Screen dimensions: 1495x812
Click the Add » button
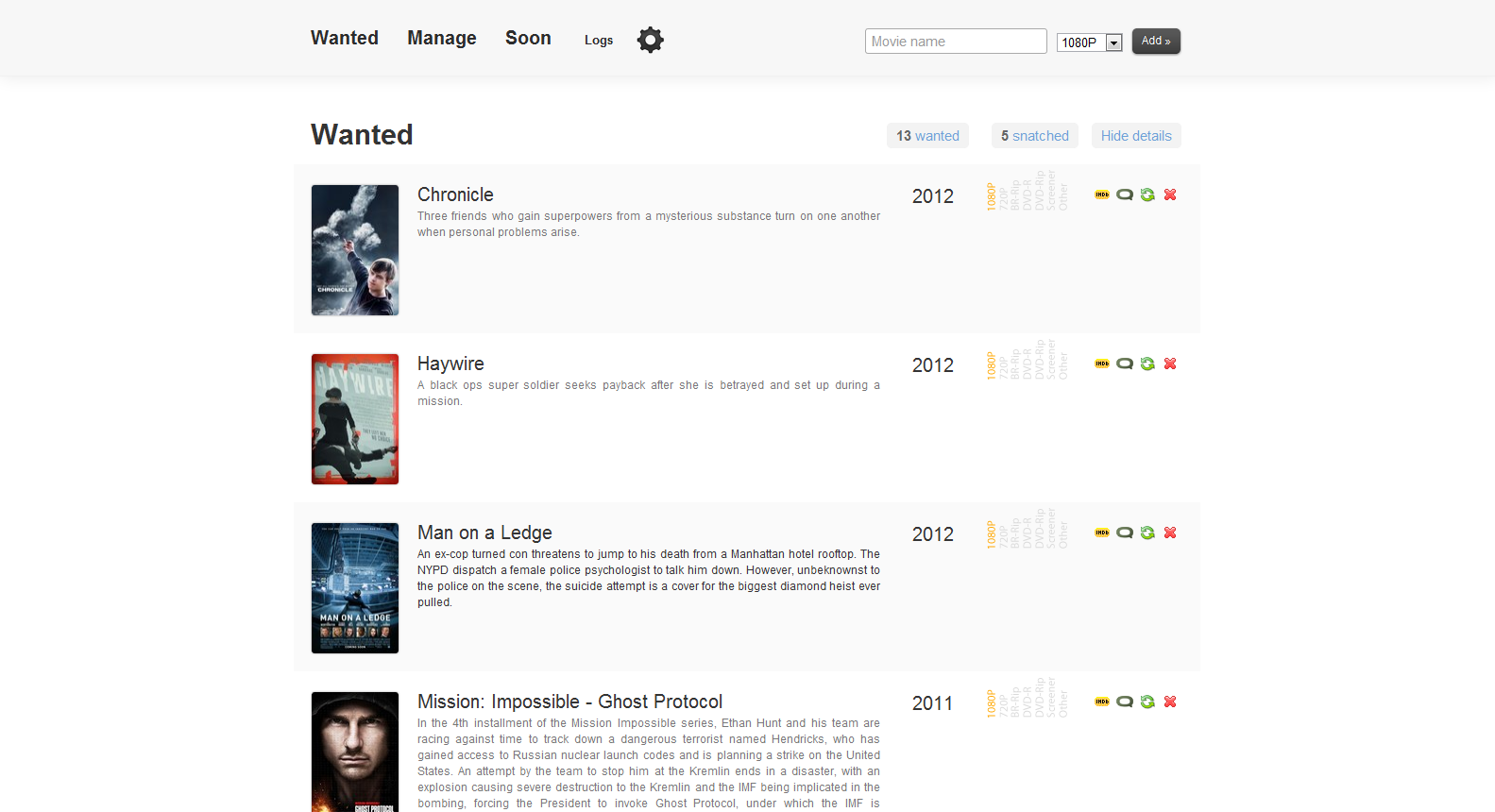[x=1156, y=41]
